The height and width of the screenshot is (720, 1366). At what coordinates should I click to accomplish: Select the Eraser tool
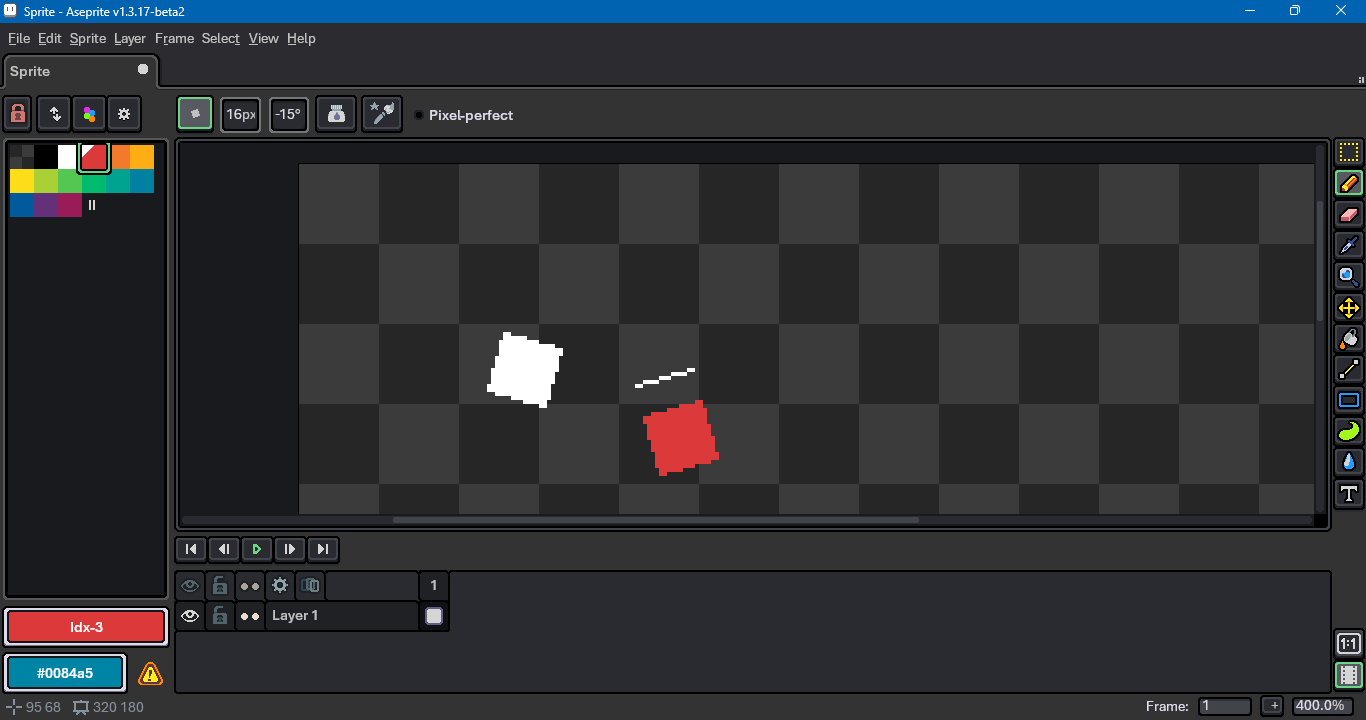tap(1349, 214)
